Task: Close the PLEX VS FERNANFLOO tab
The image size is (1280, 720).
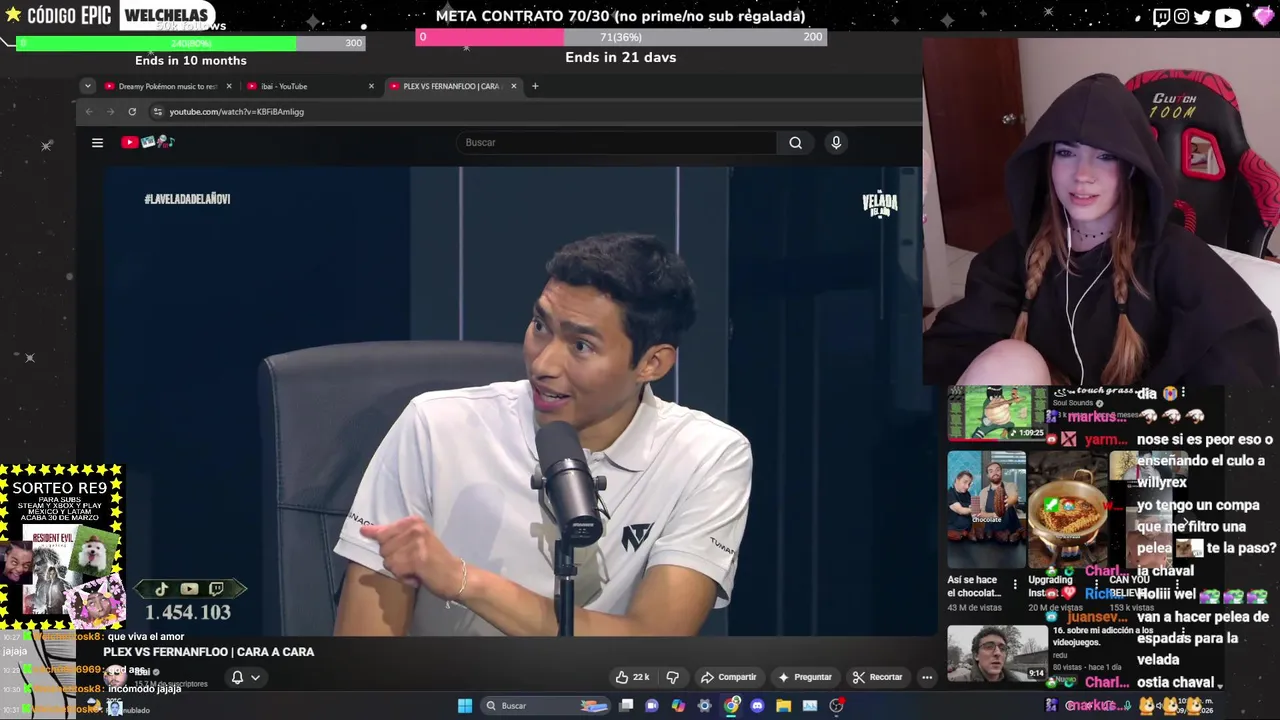Action: coord(514,86)
